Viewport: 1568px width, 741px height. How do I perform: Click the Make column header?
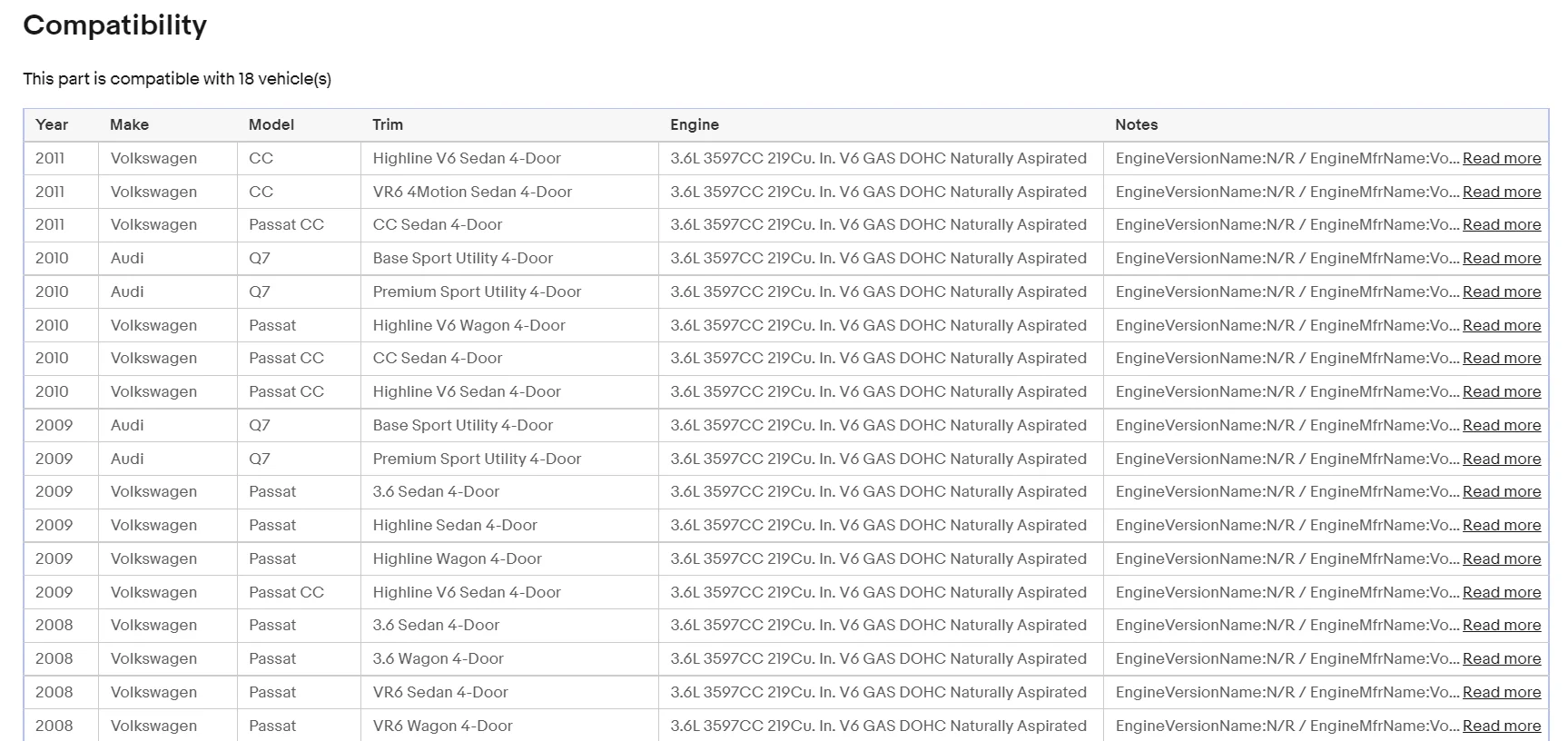point(129,124)
